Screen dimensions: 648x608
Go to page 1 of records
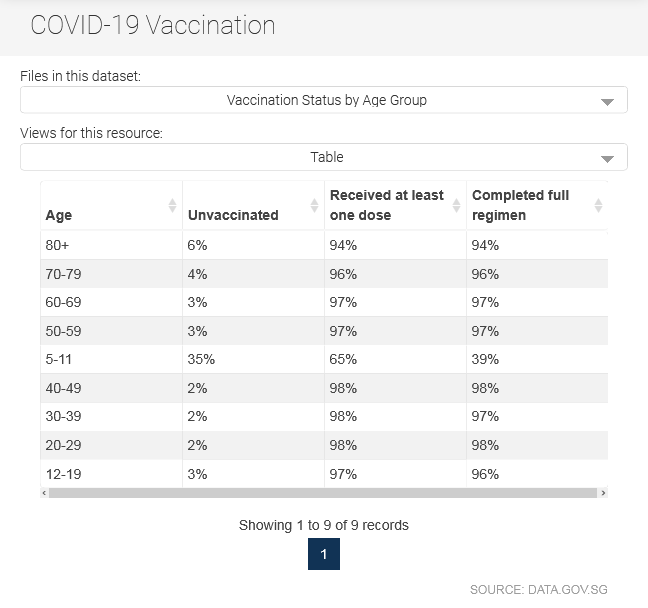click(324, 554)
